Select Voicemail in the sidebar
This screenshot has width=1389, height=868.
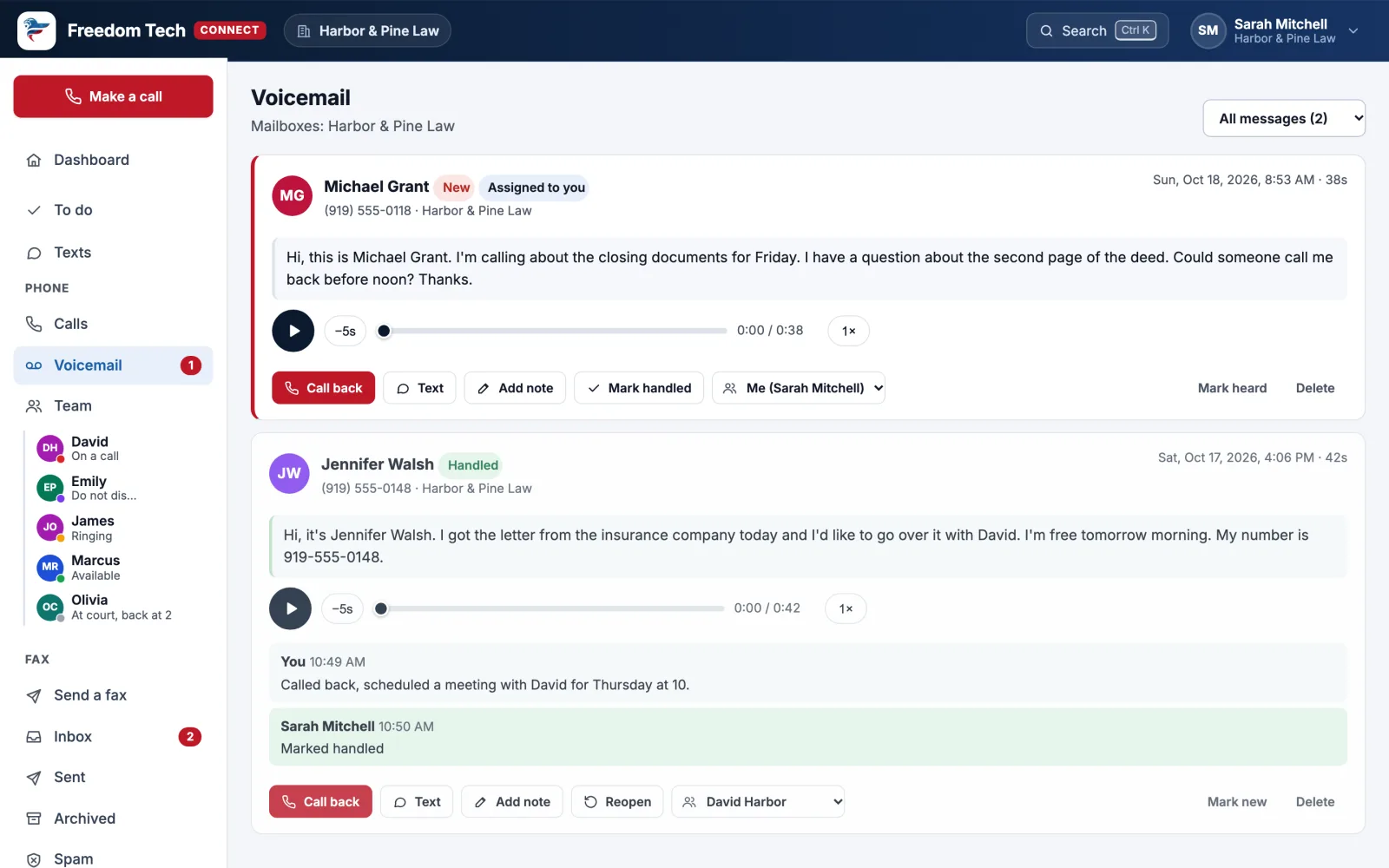pyautogui.click(x=113, y=365)
